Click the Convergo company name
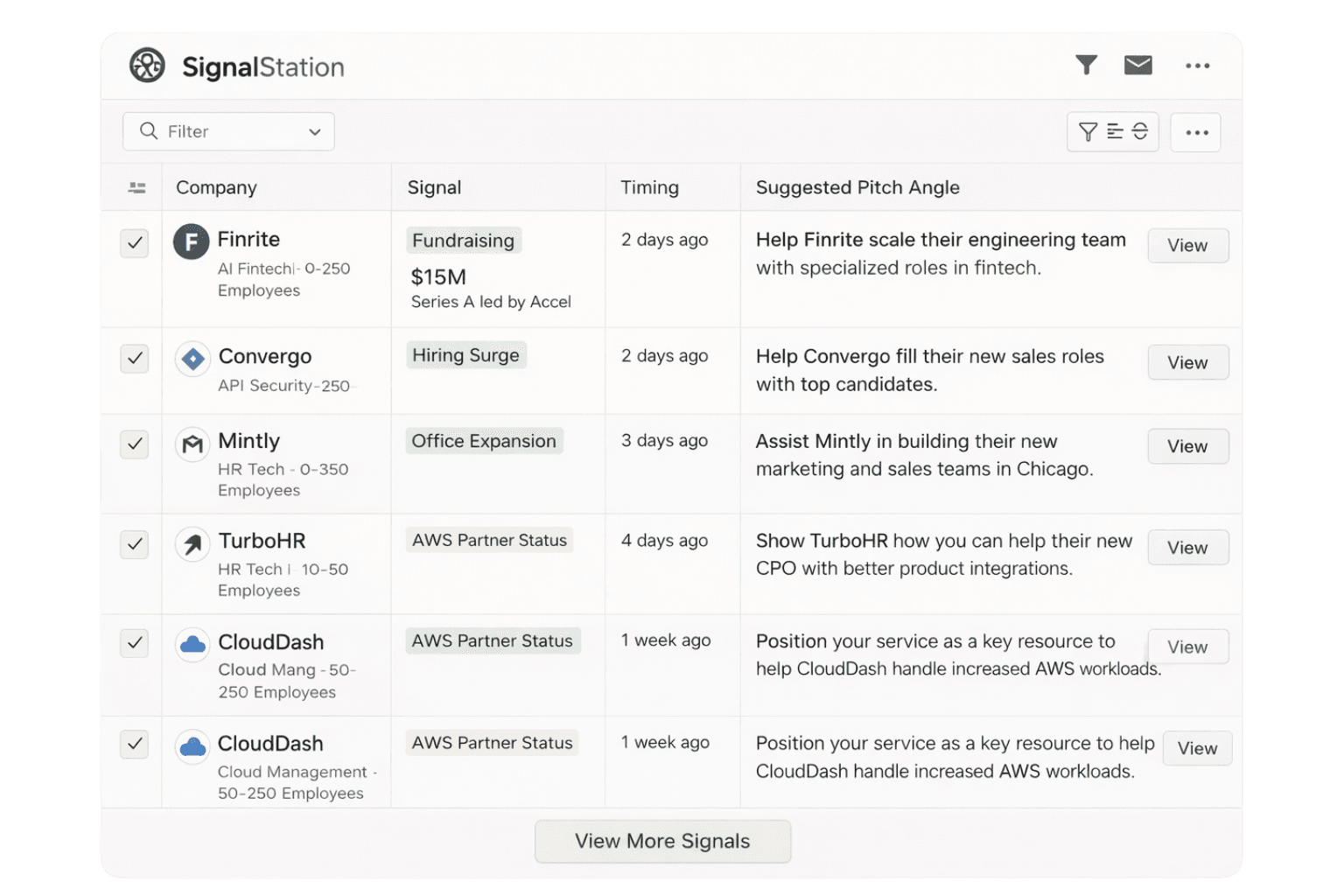Viewport: 1344px width, 896px height. pyautogui.click(x=265, y=356)
